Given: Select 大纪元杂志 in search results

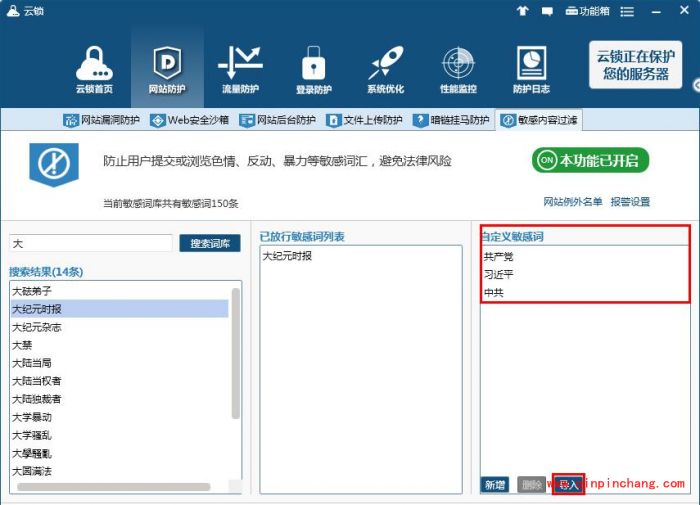Looking at the screenshot, I should click(x=119, y=327).
